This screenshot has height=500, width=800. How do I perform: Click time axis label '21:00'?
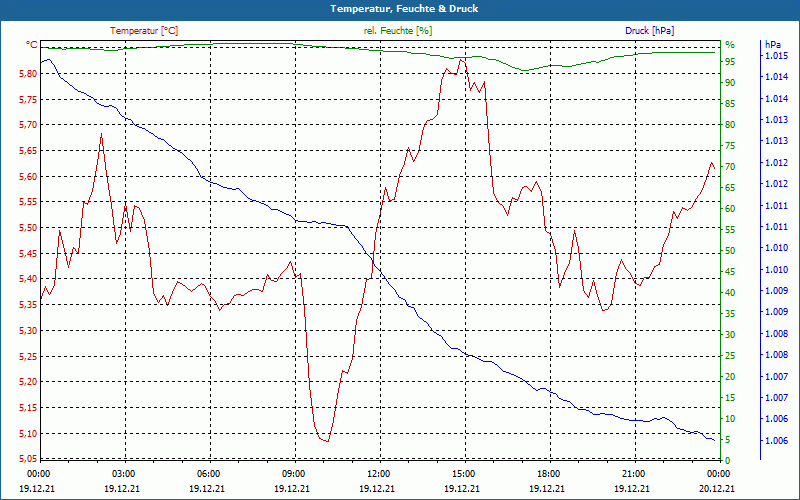pyautogui.click(x=634, y=473)
